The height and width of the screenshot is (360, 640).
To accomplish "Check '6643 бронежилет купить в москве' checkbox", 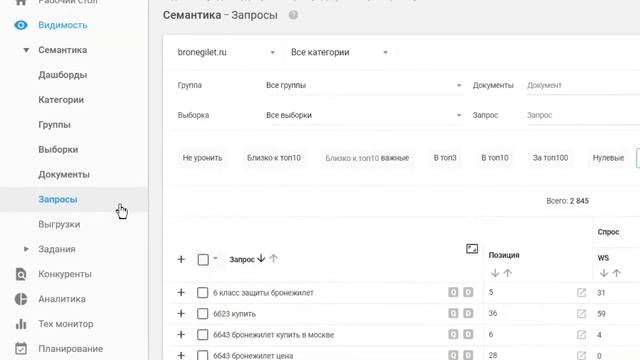I will coord(202,335).
